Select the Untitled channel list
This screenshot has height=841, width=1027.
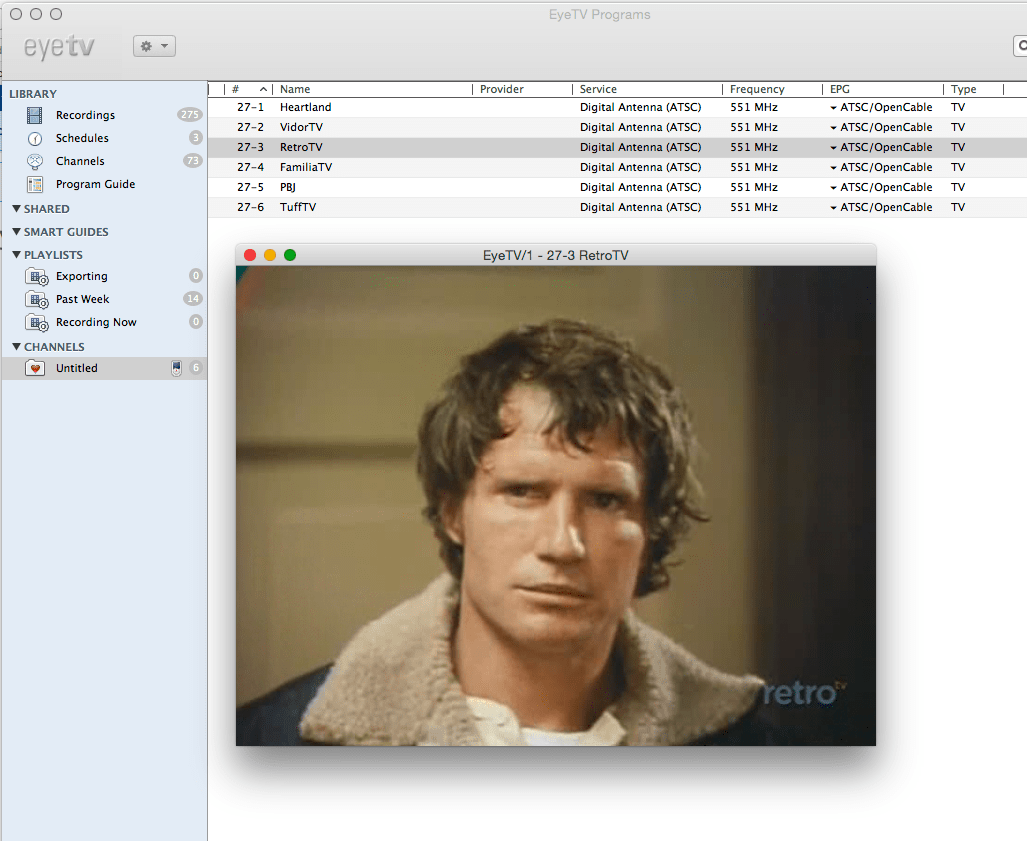click(105, 368)
